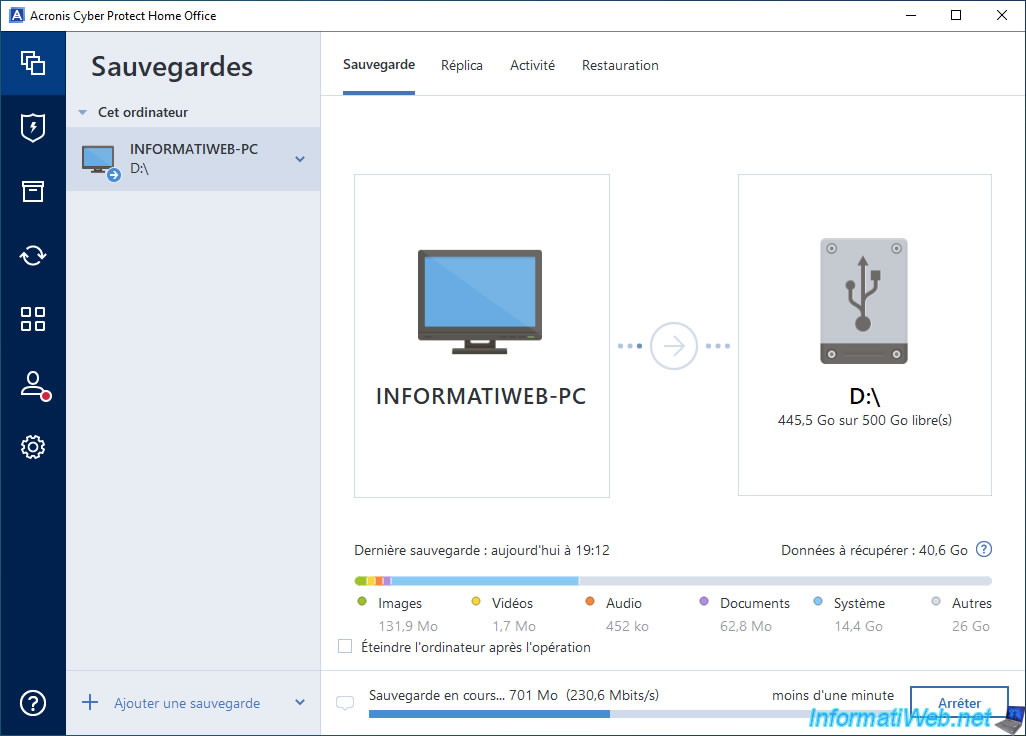Click the green Images legend dot

(x=362, y=601)
